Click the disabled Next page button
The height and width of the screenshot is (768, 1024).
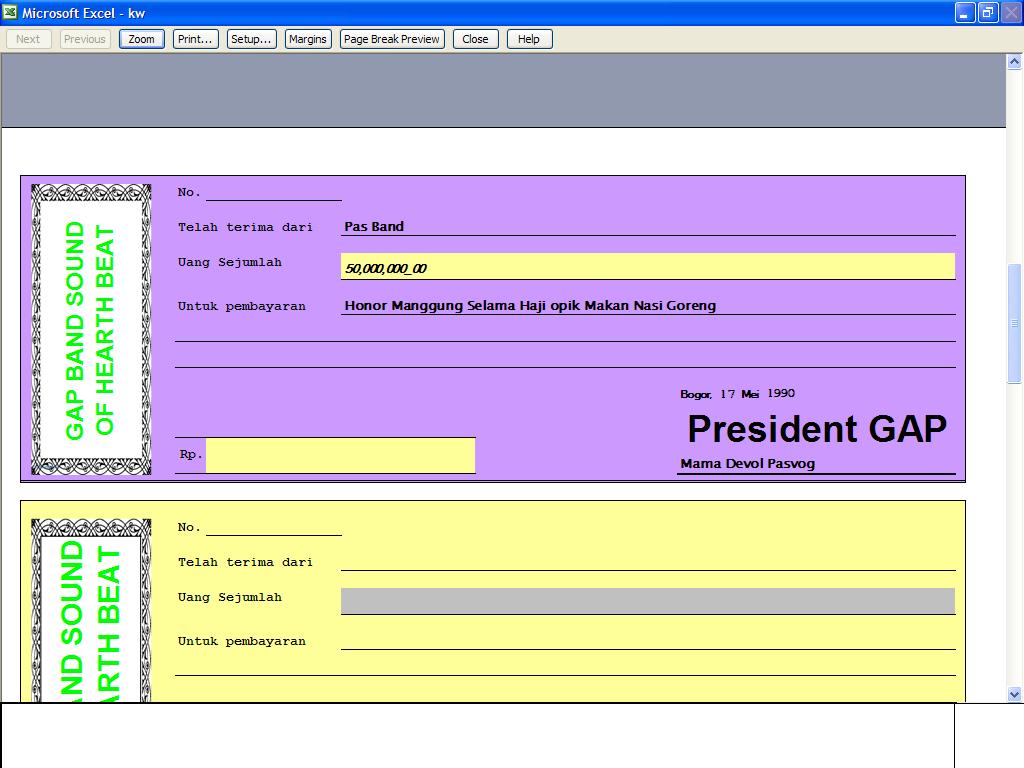(28, 39)
